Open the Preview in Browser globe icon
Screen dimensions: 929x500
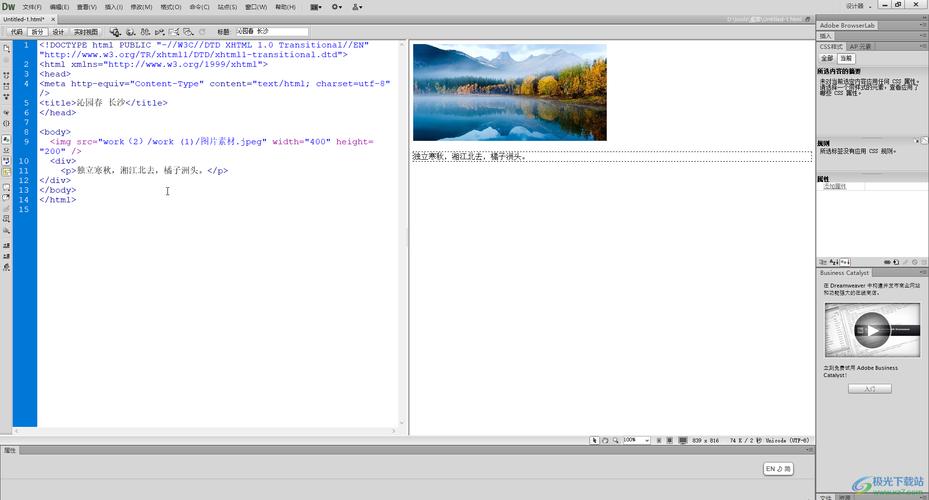(131, 32)
